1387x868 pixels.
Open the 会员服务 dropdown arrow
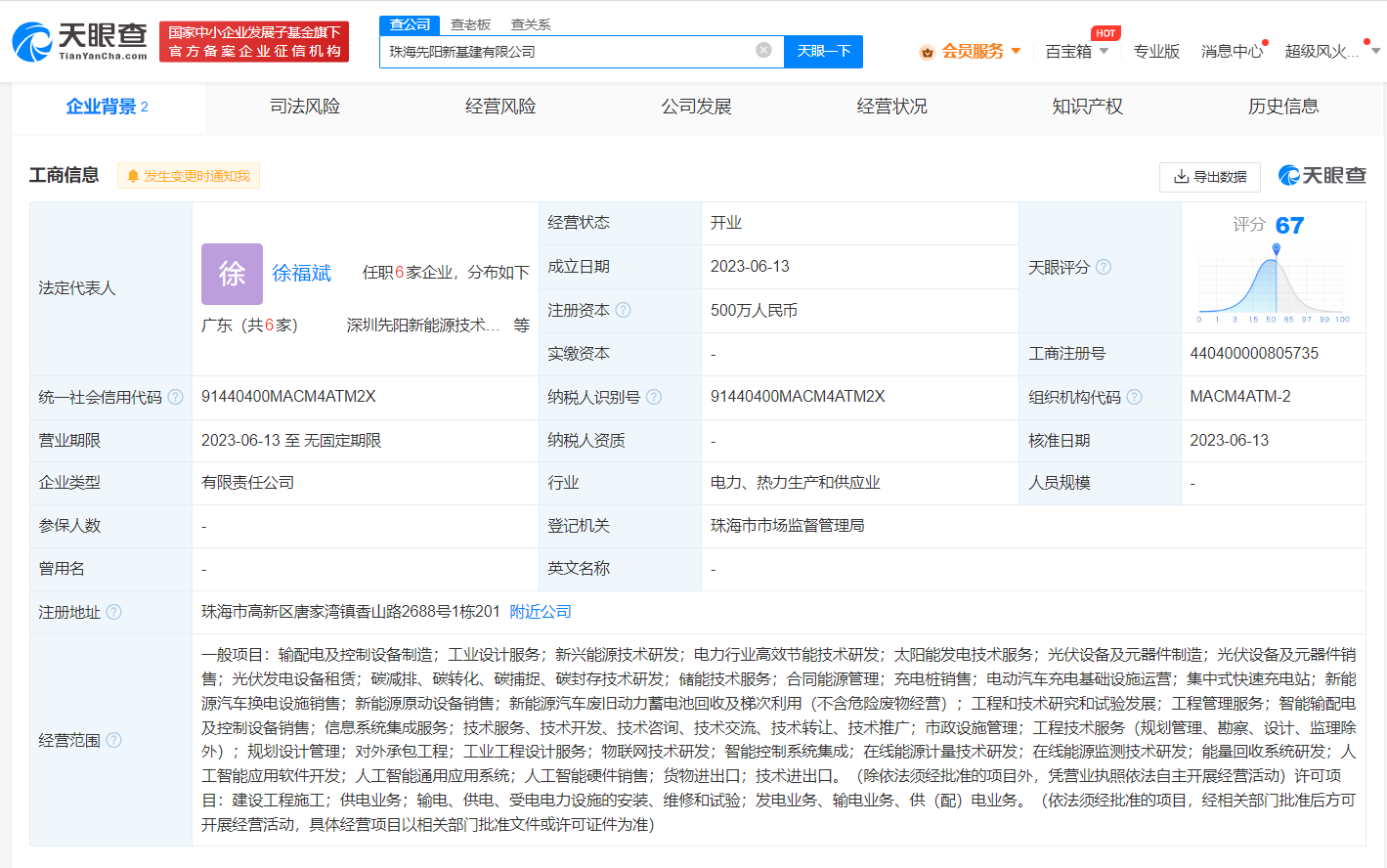pos(1017,51)
